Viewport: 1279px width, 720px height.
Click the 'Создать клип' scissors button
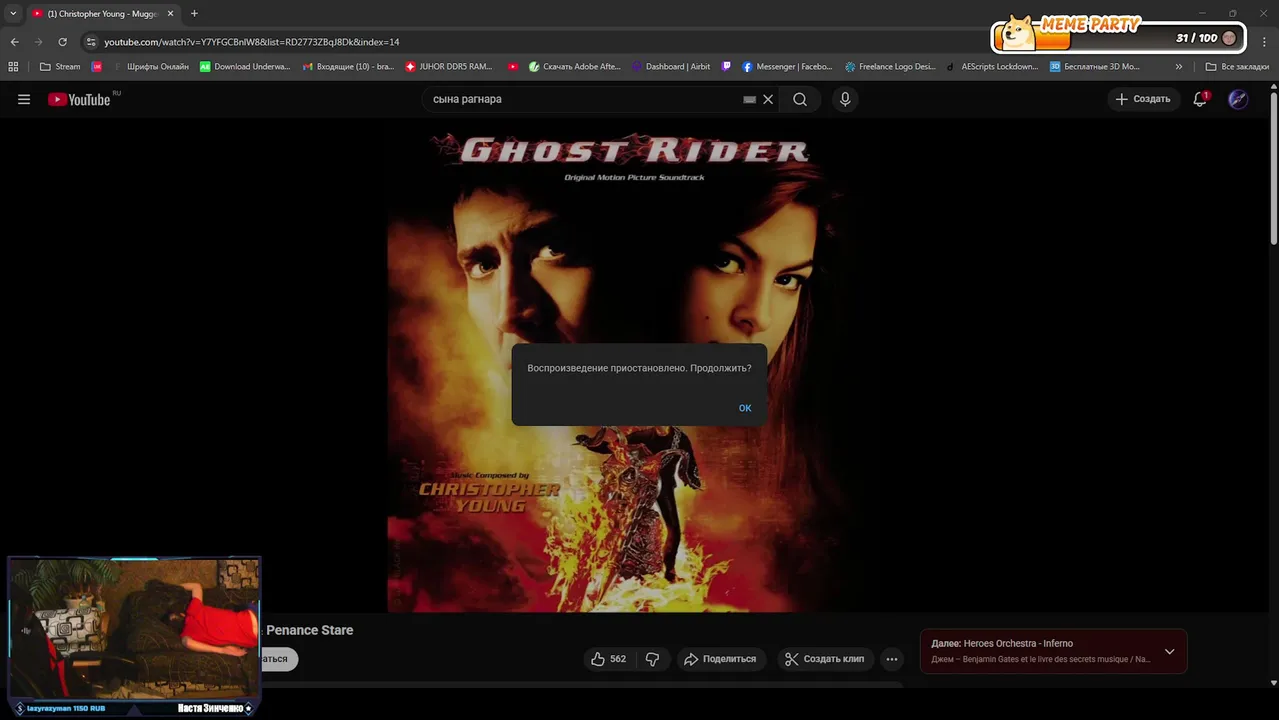(x=825, y=659)
